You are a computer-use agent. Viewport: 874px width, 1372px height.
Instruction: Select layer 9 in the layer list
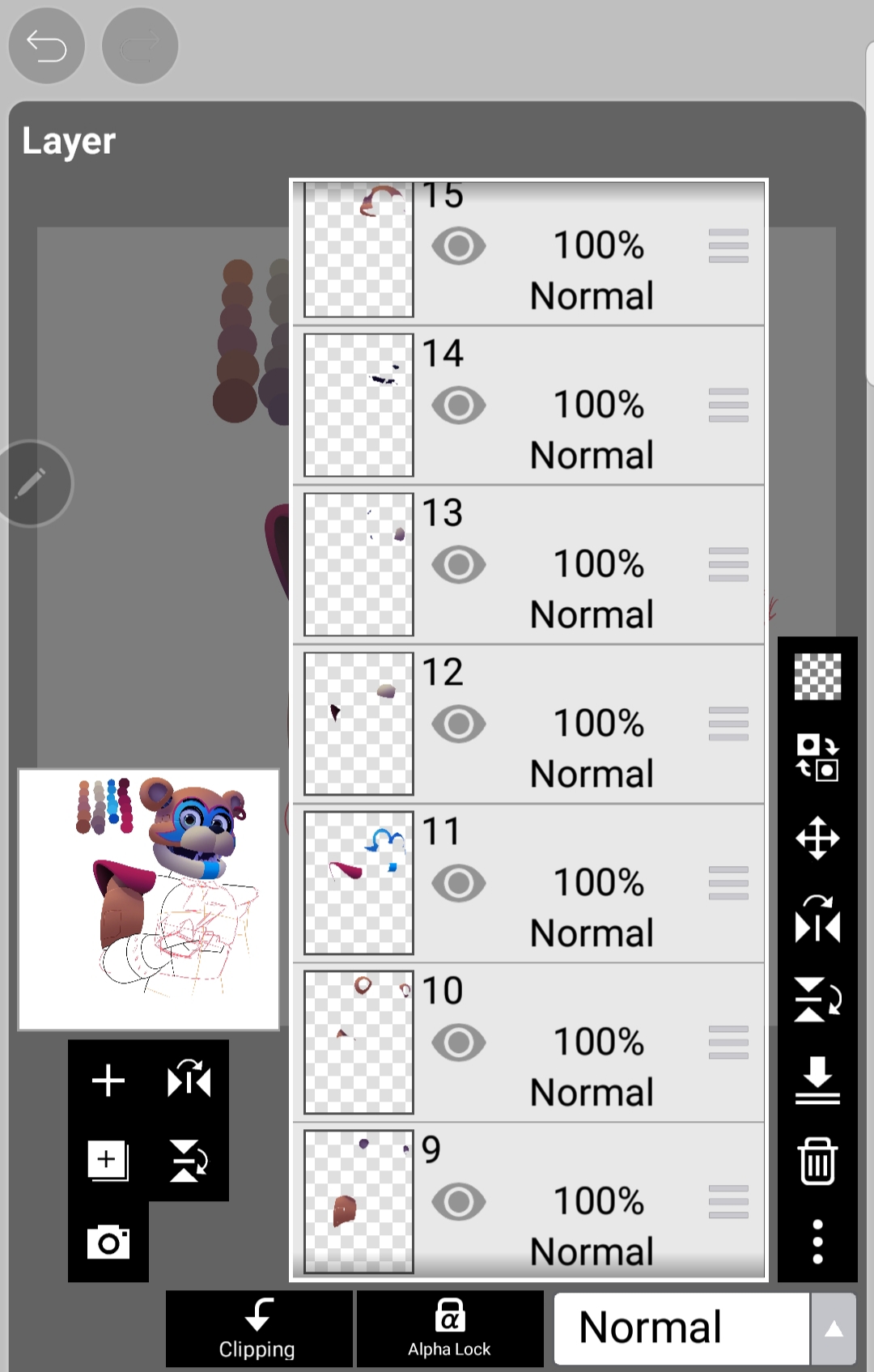pos(528,1201)
